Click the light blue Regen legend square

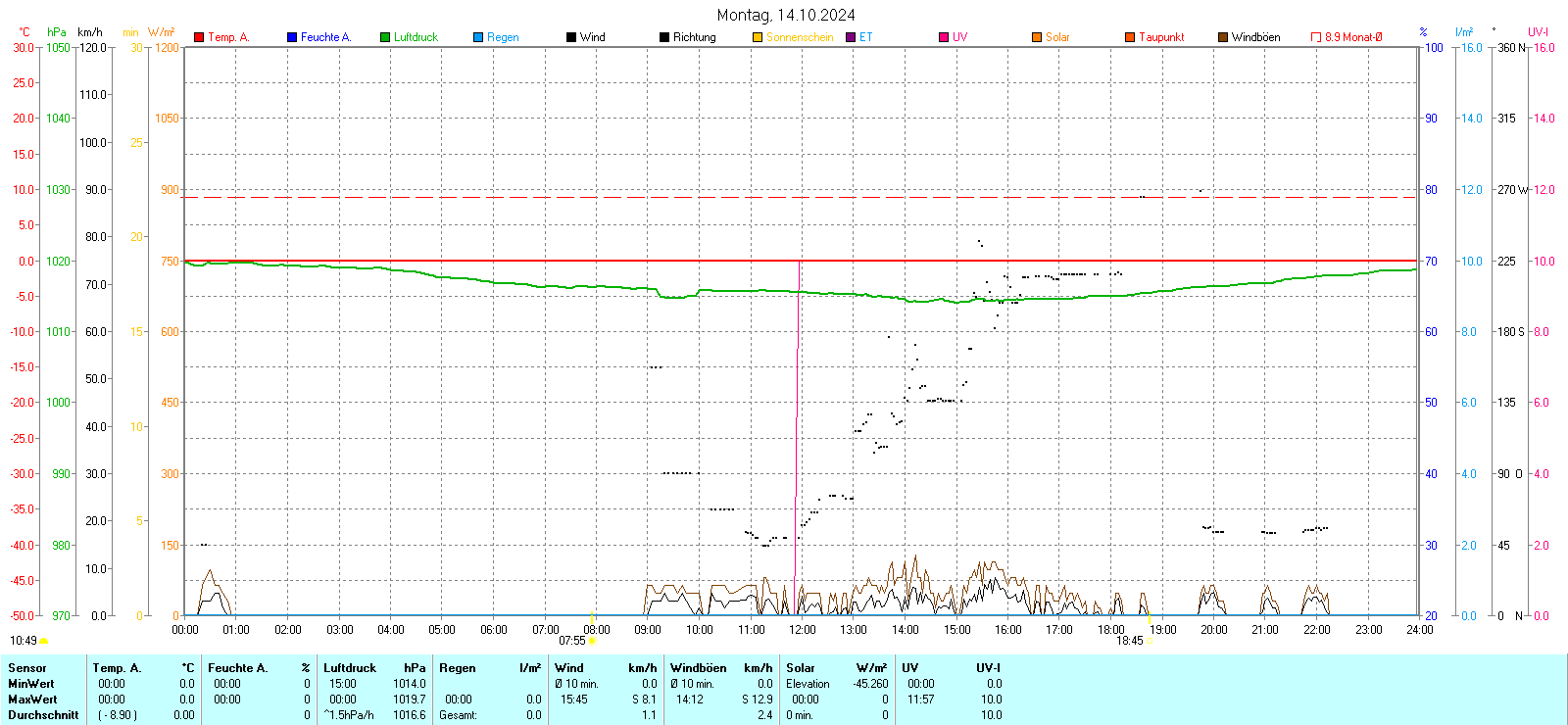coord(478,37)
